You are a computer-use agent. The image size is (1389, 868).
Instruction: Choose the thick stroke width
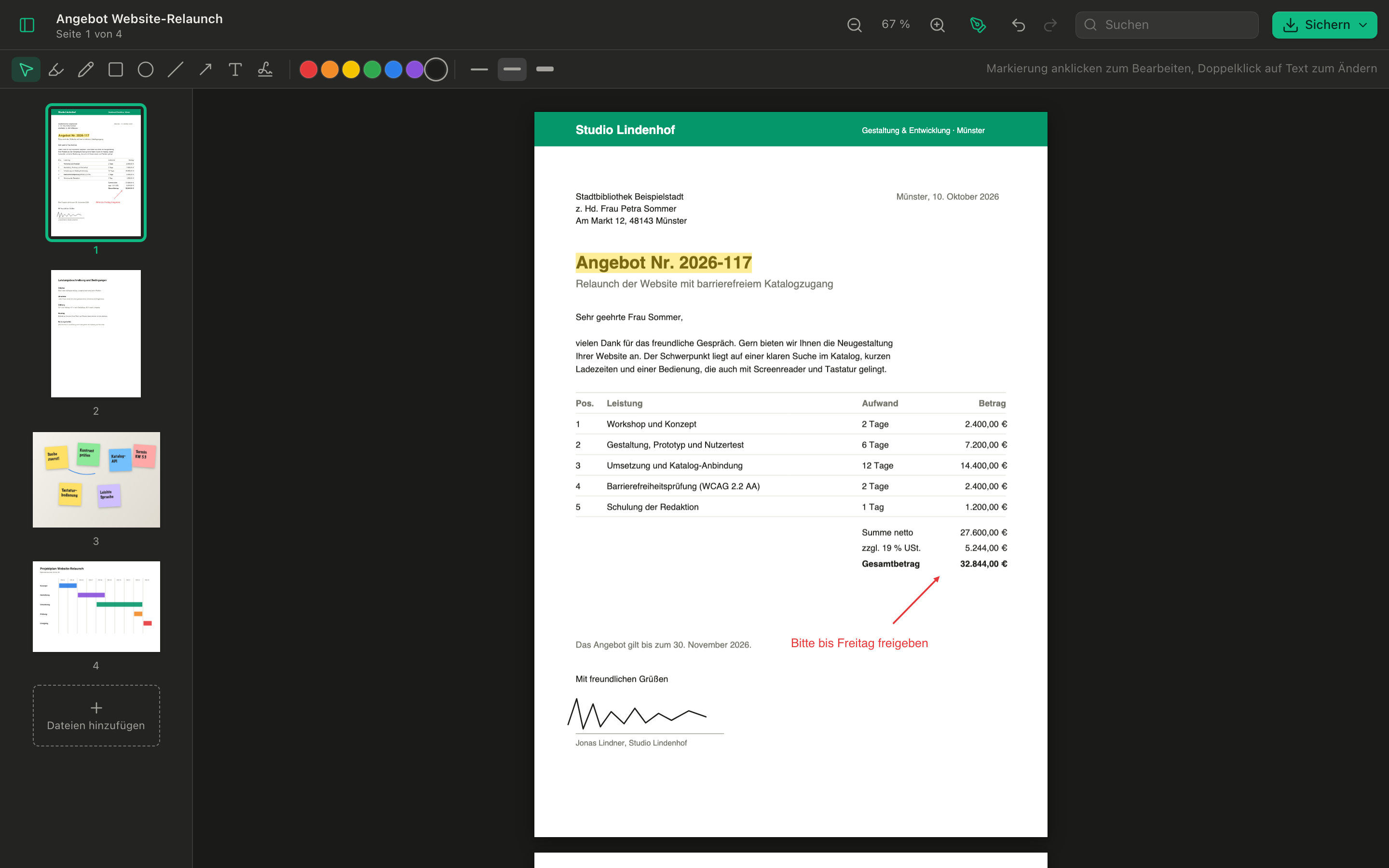(x=545, y=69)
